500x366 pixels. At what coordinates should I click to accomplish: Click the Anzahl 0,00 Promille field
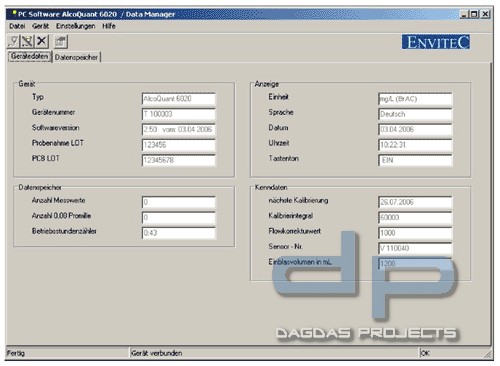(x=179, y=217)
